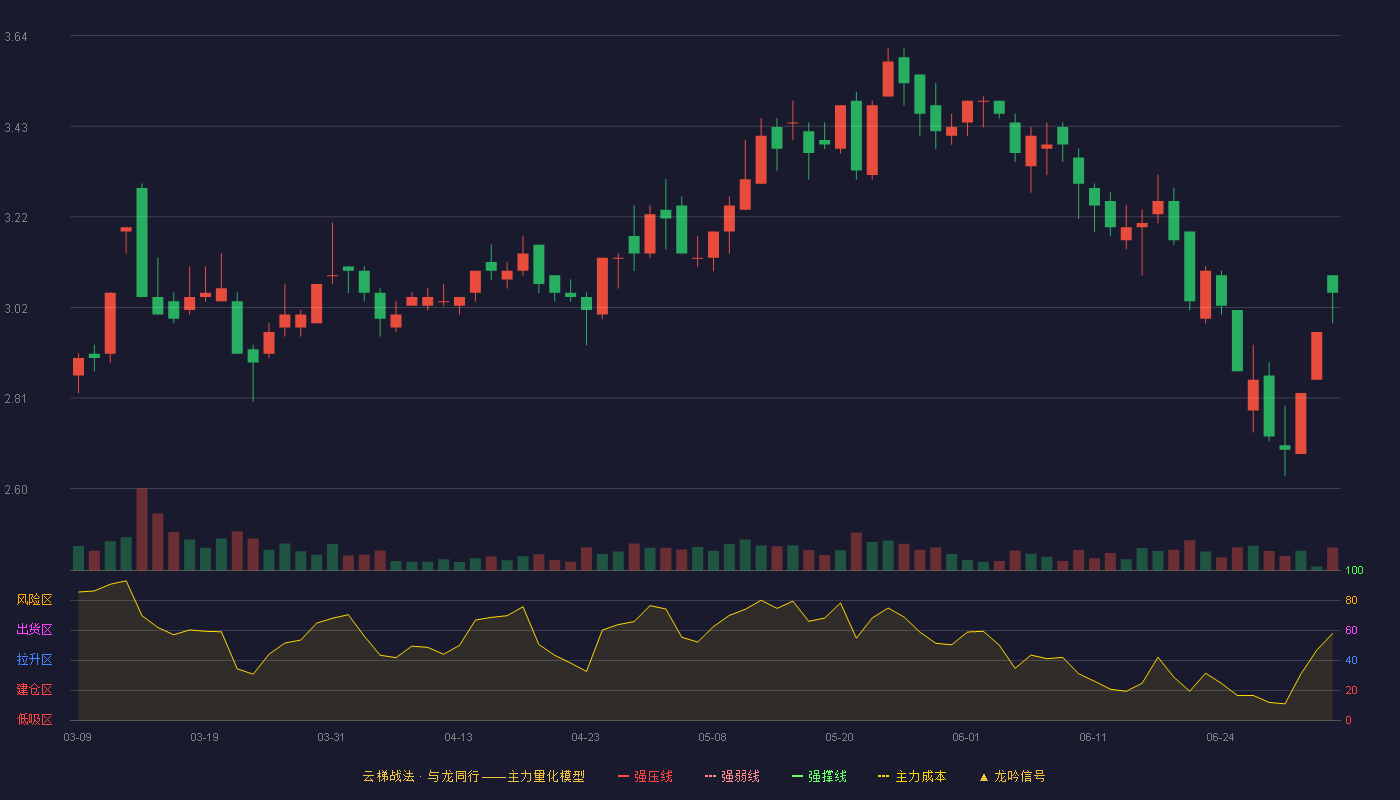Toggle the 龙吟信号 legend entry

(1012, 776)
